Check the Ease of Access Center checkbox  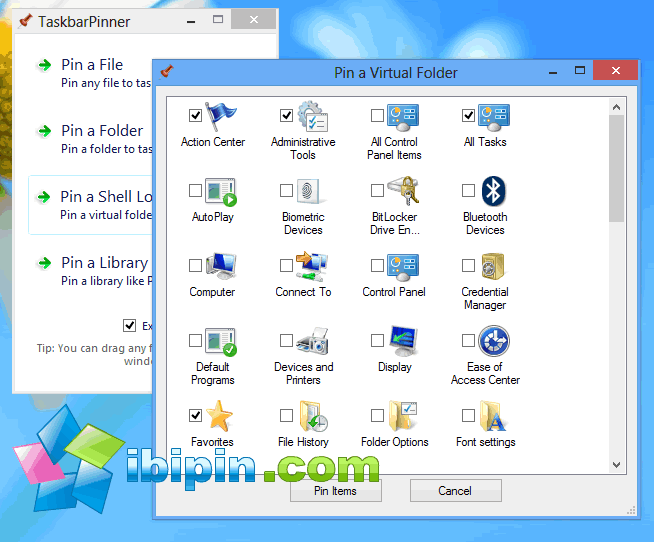click(468, 340)
